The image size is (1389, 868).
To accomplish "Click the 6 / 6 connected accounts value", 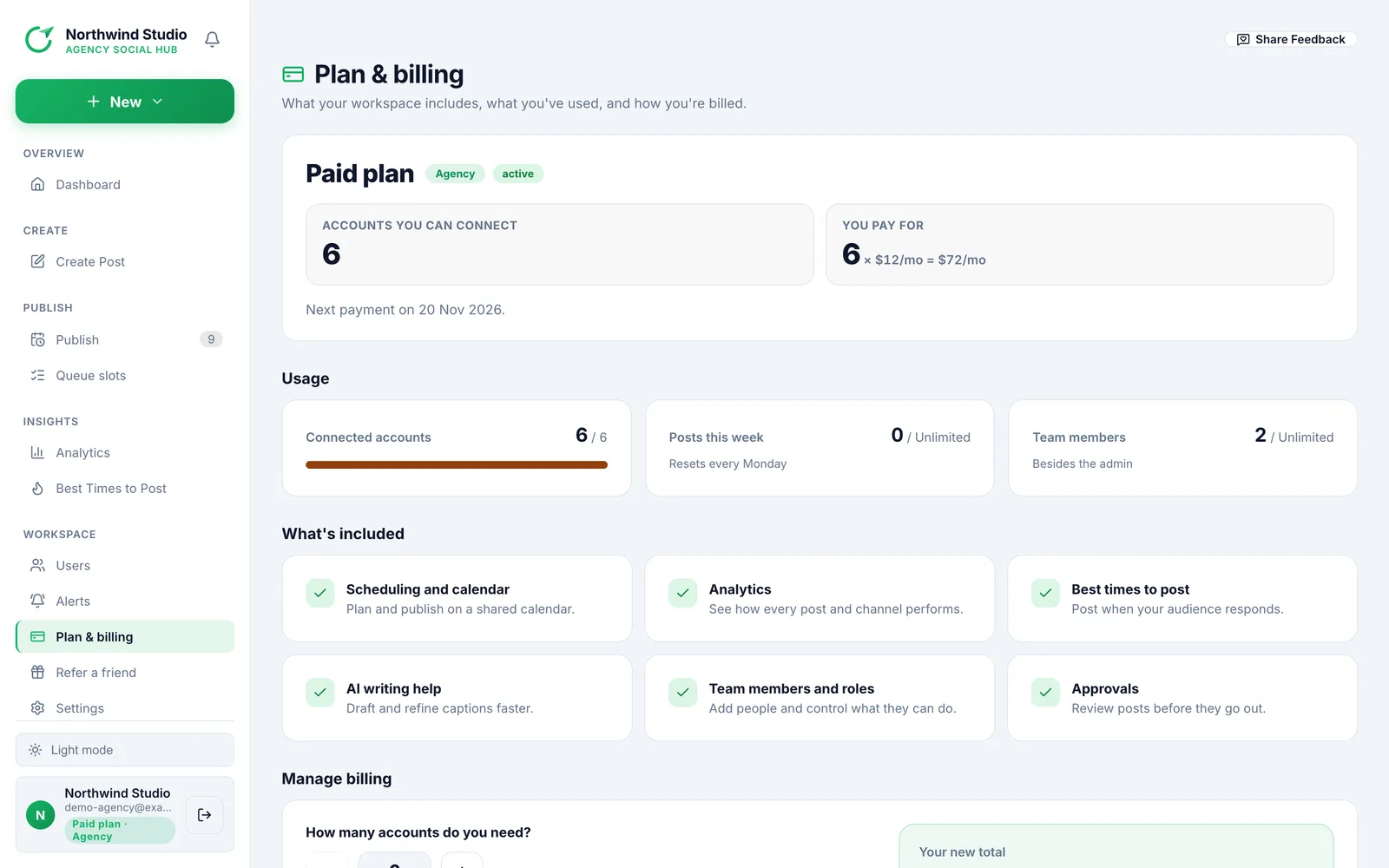I will pos(591,436).
